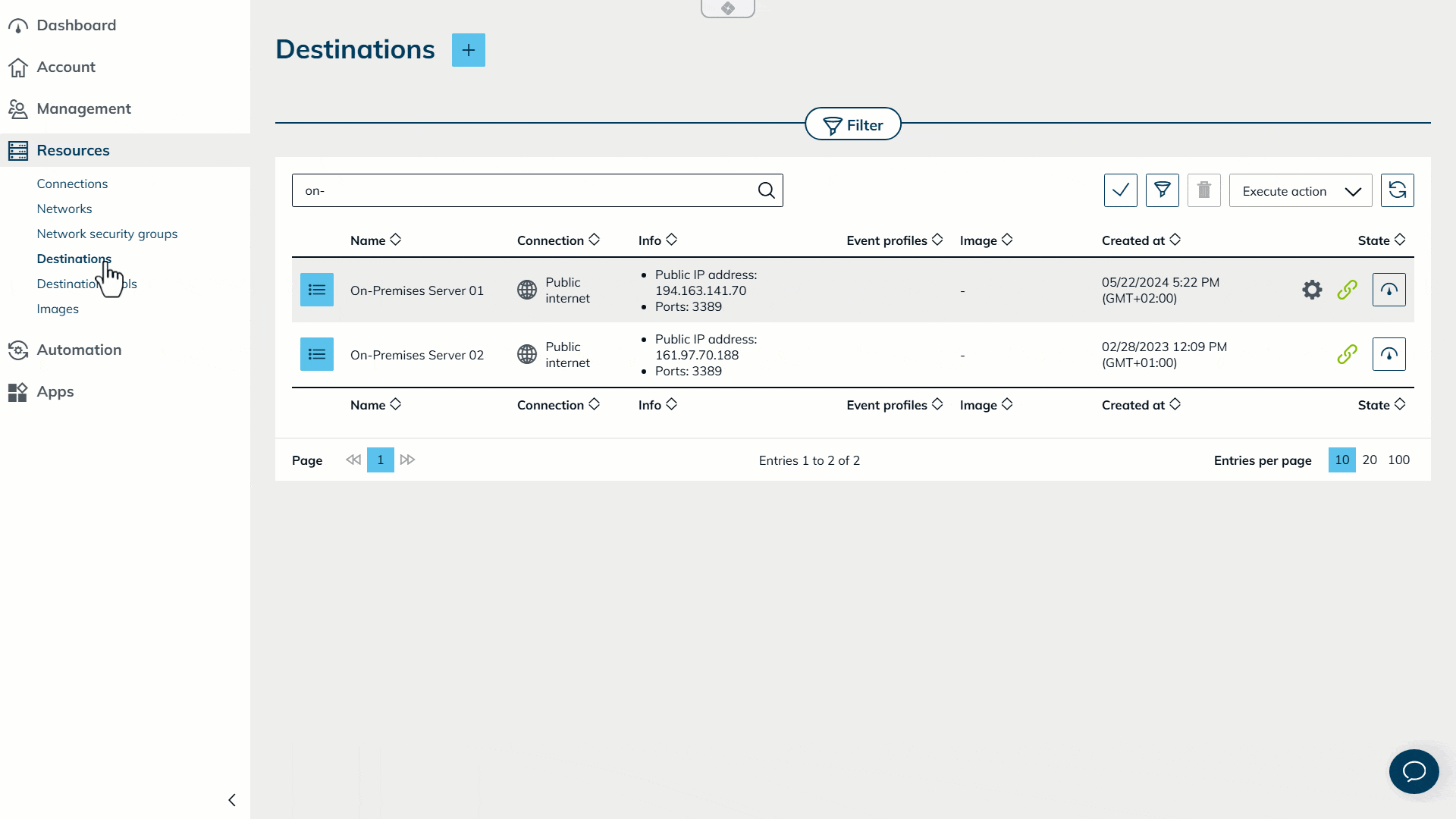Click the destinations search input field
1456x819 pixels.
523,190
